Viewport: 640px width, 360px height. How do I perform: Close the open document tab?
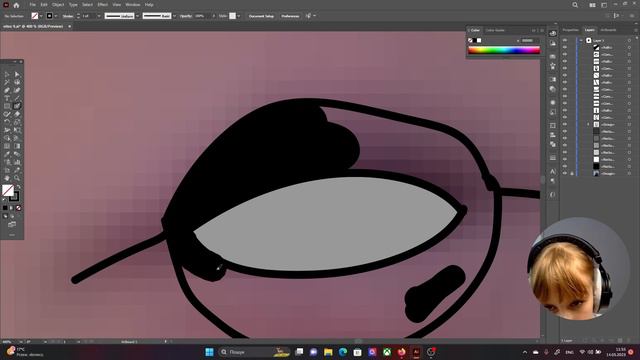click(69, 26)
